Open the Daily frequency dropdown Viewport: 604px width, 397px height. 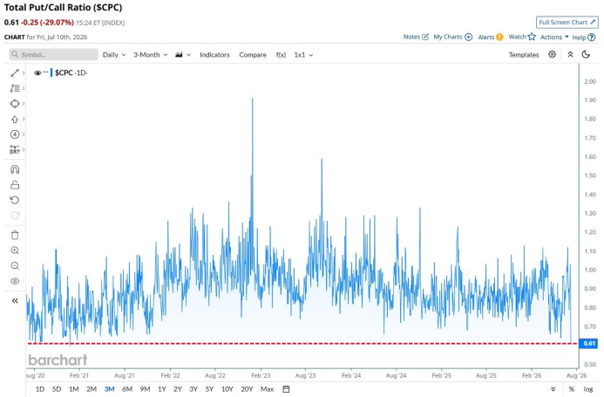114,55
